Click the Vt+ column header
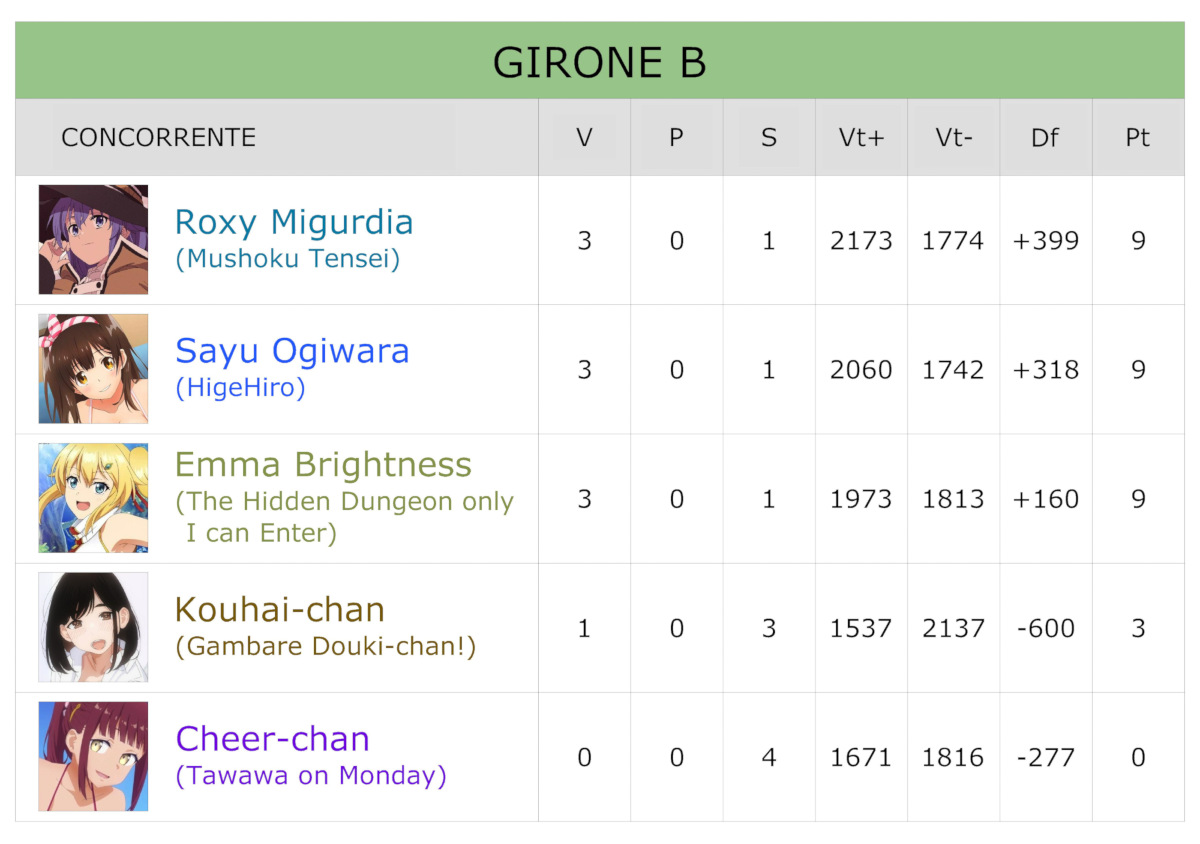Screen dimensions: 1200x844 tap(861, 138)
